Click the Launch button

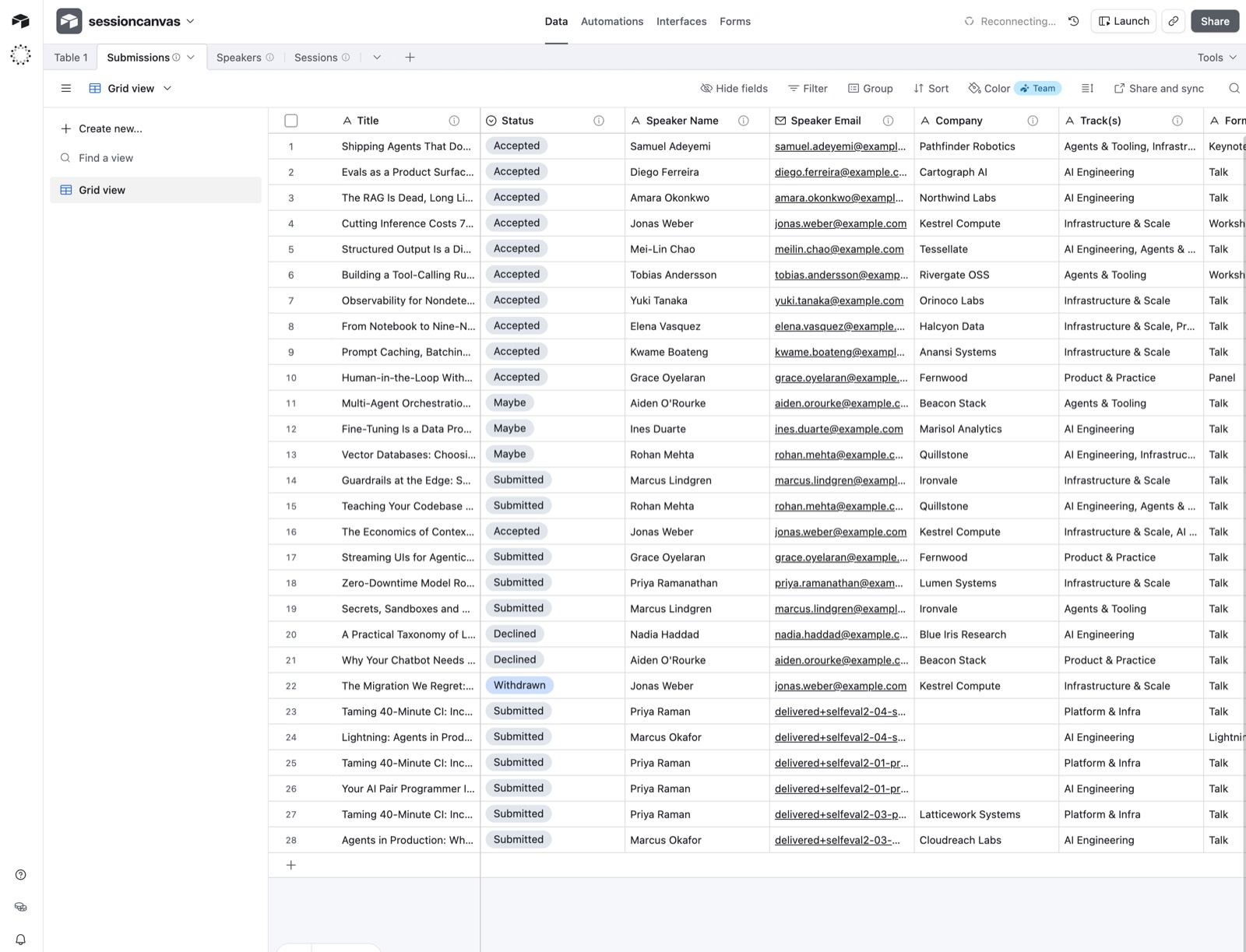[x=1124, y=21]
